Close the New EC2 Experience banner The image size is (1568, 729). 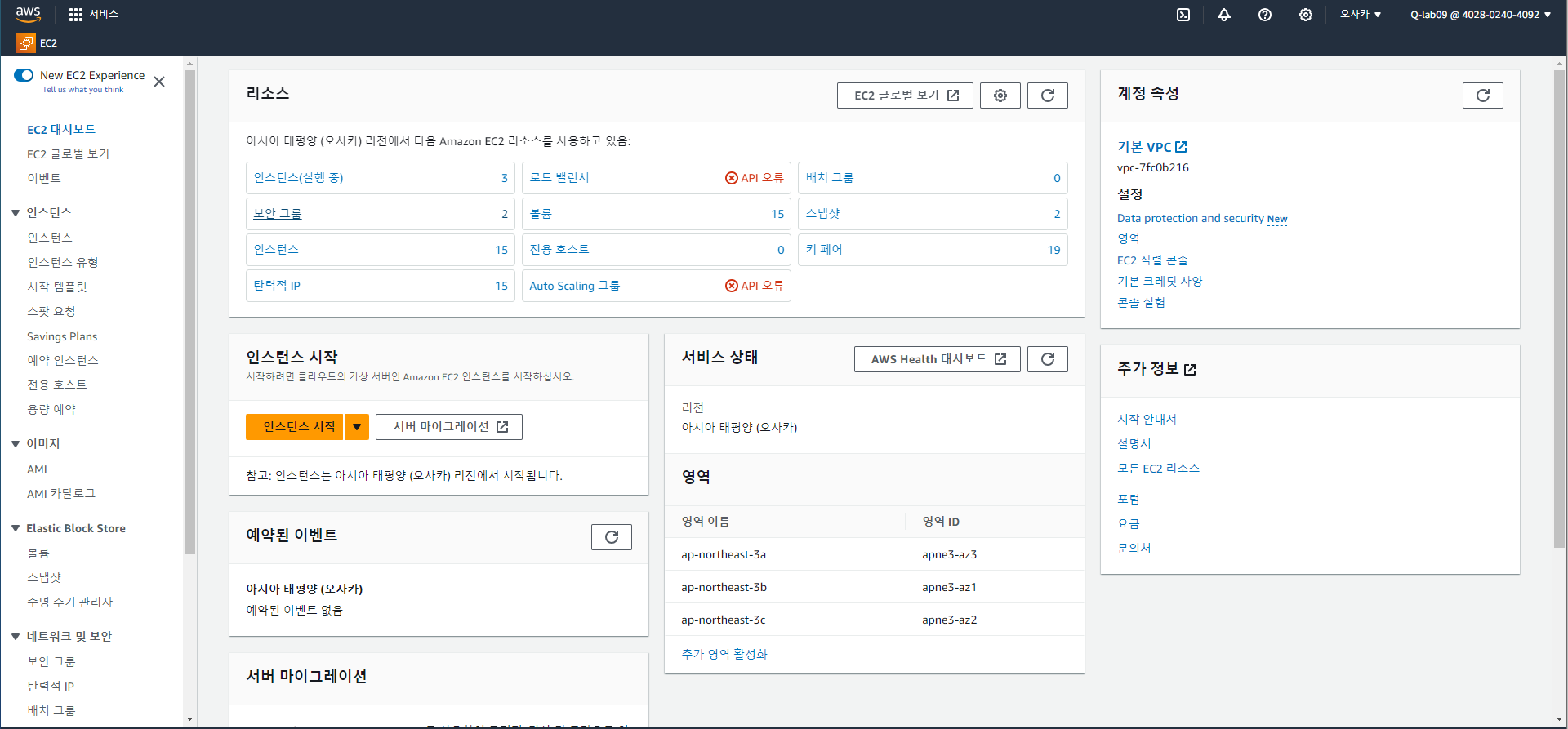click(x=159, y=82)
